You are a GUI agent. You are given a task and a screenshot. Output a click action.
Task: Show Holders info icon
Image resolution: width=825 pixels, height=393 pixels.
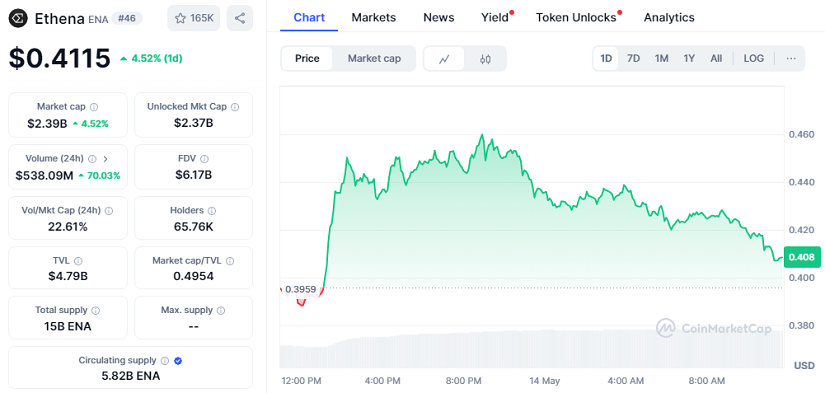pos(212,210)
